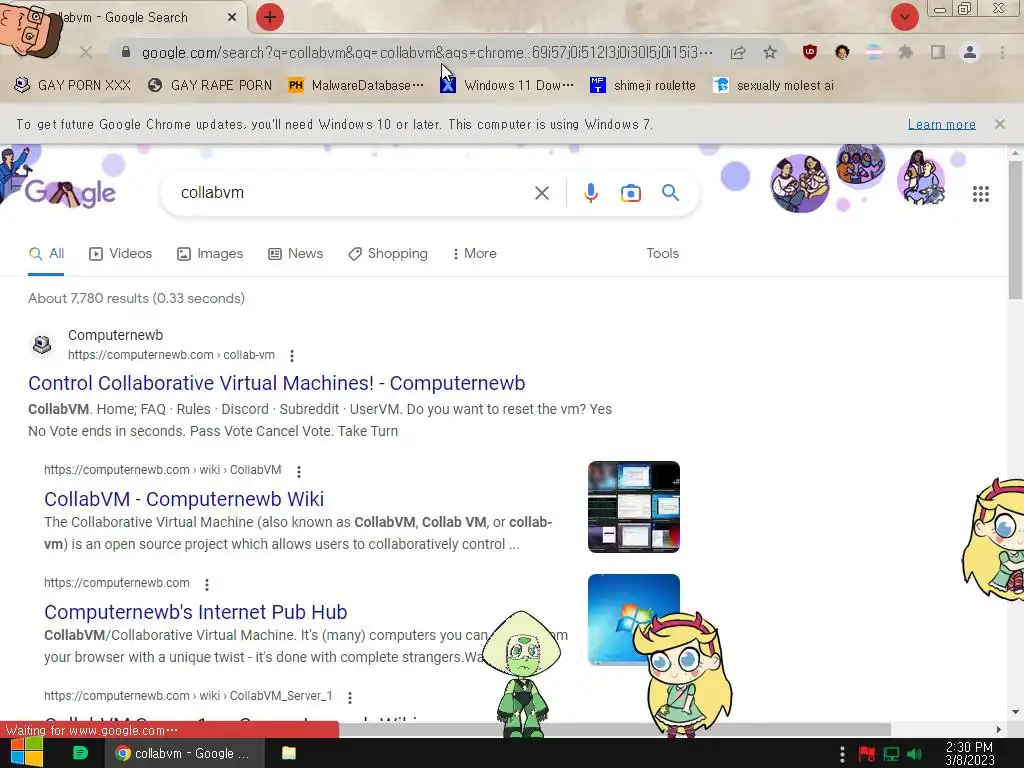This screenshot has width=1024, height=768.
Task: Open CollabVM - Computernewb Wiki result
Action: tap(184, 499)
